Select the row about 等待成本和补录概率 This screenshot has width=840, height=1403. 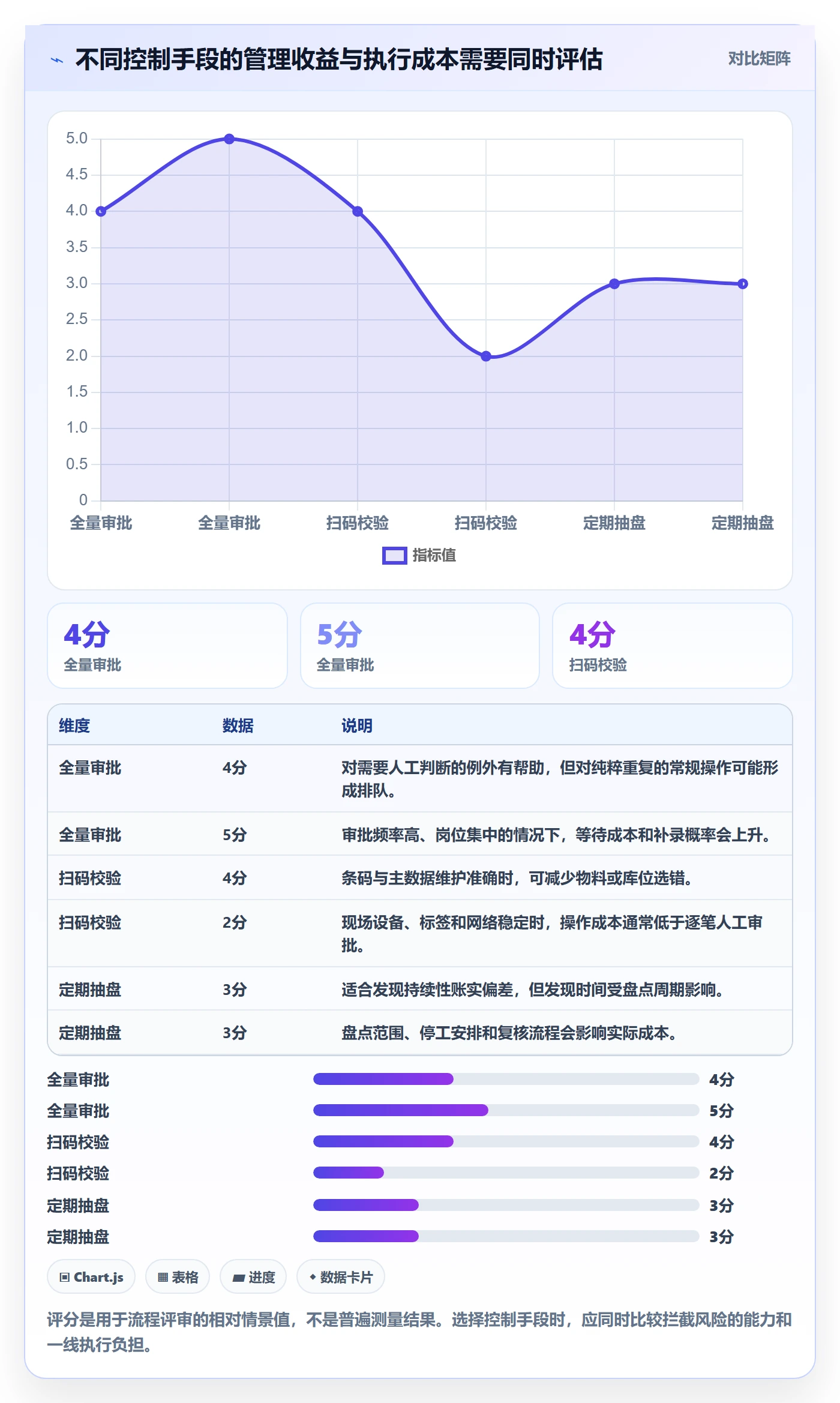coord(420,834)
